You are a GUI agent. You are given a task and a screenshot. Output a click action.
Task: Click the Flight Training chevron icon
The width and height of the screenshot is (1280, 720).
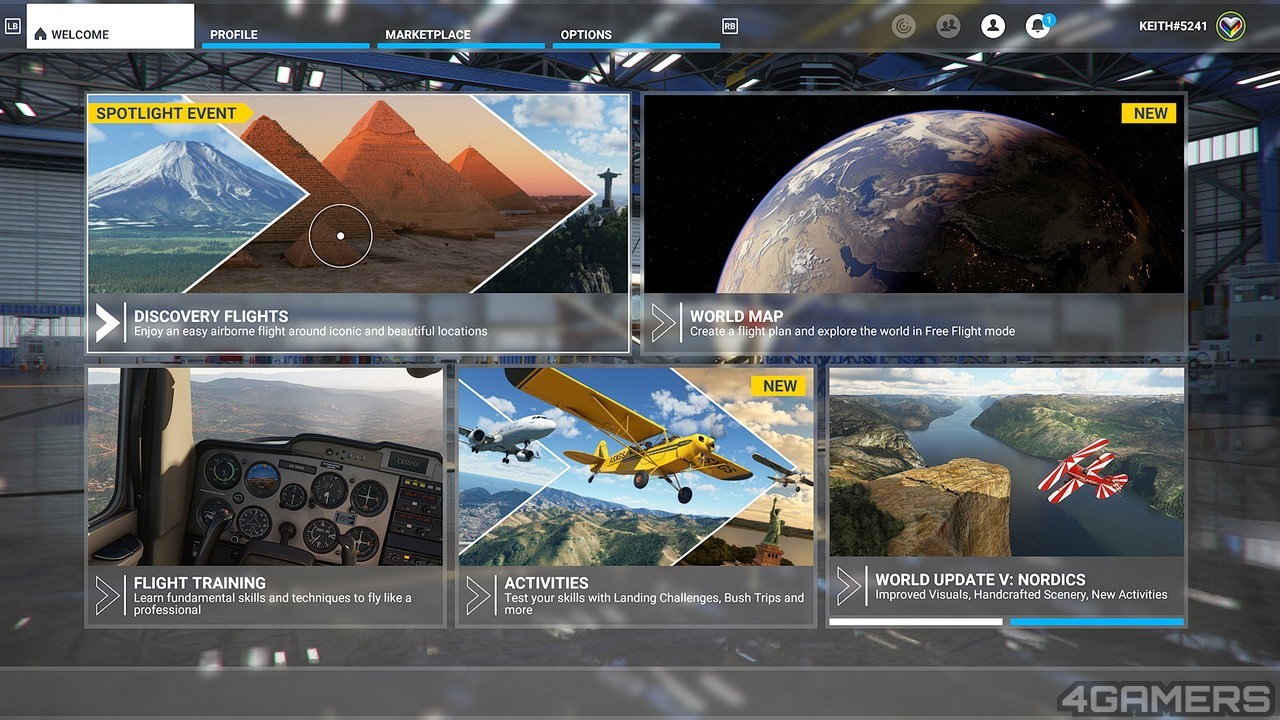[x=107, y=595]
